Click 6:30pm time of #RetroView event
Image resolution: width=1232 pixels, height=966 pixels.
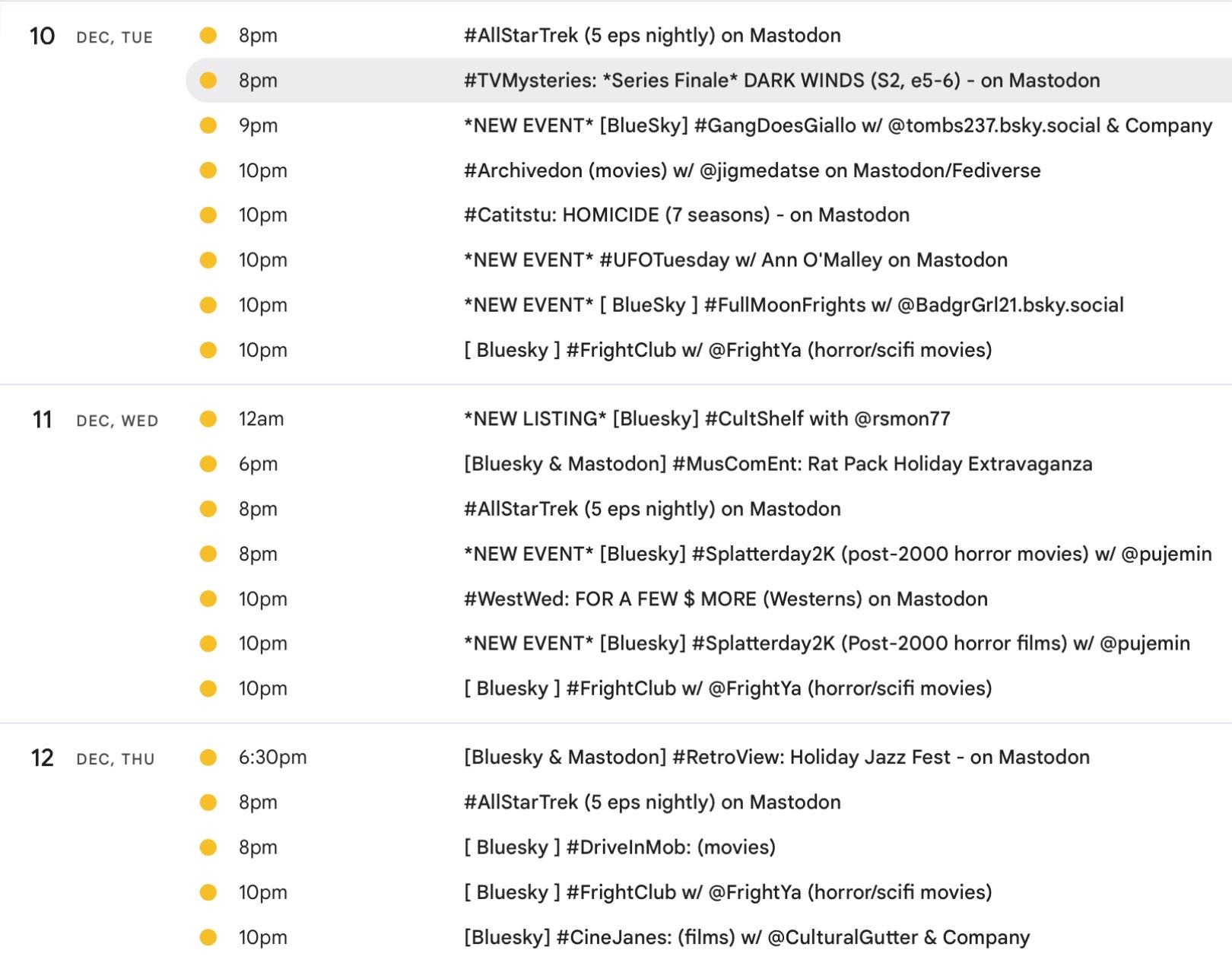coord(273,758)
